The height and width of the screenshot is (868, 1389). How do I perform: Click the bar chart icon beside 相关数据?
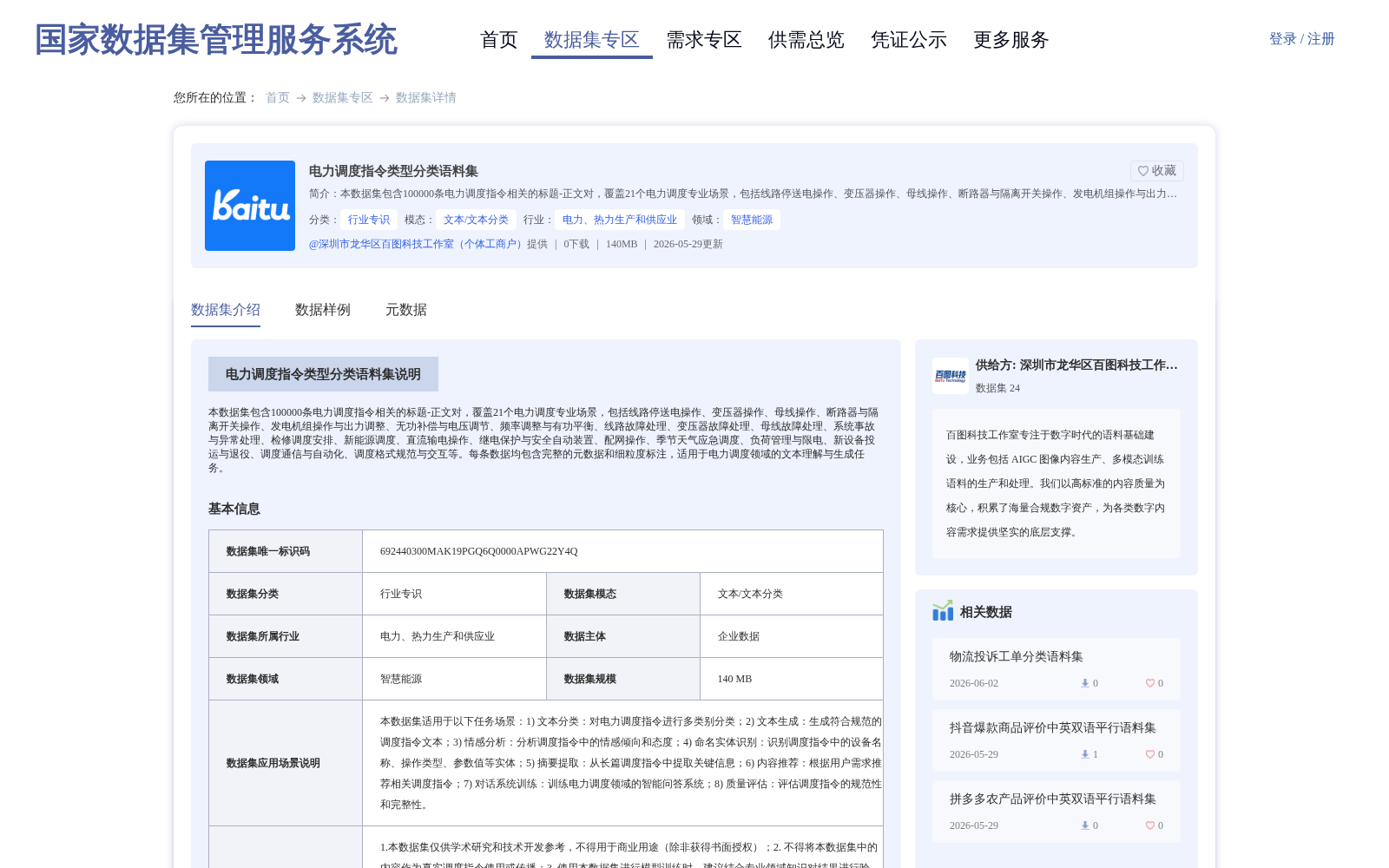pos(943,611)
